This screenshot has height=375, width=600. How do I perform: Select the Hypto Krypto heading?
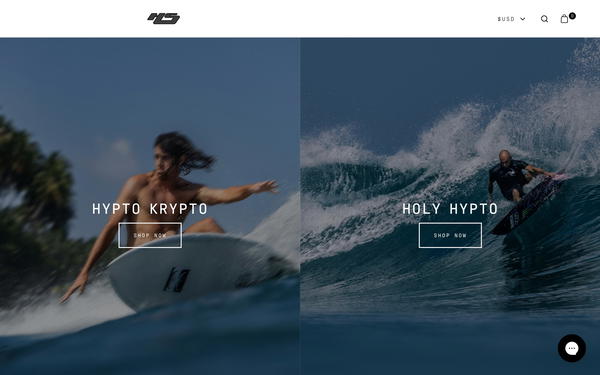coord(150,209)
